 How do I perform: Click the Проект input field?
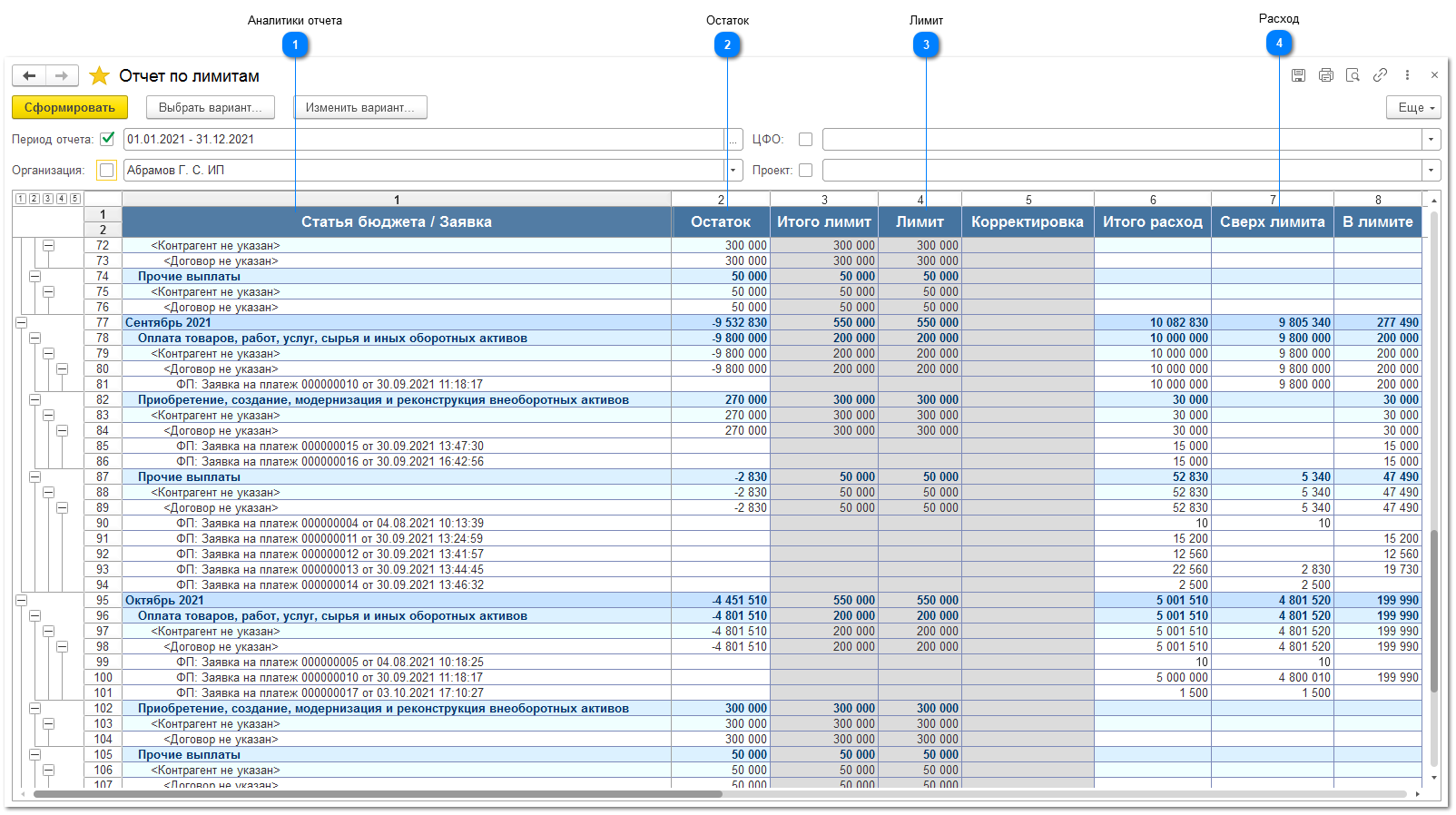(x=1122, y=170)
